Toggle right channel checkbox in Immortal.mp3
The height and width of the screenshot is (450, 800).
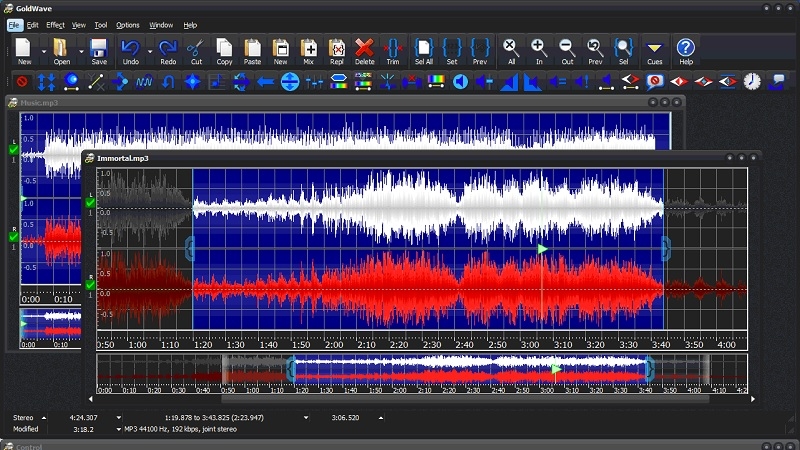click(90, 286)
